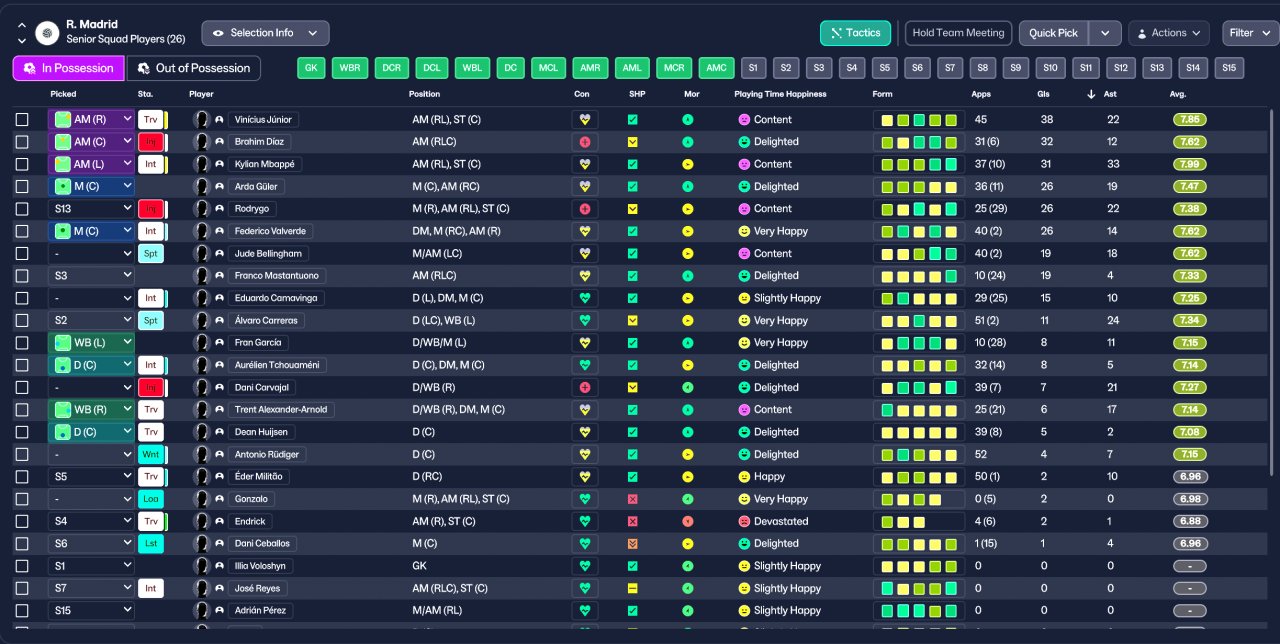1280x644 pixels.
Task: Open the S13 picked dropdown for Rodrygo
Action: (x=91, y=209)
